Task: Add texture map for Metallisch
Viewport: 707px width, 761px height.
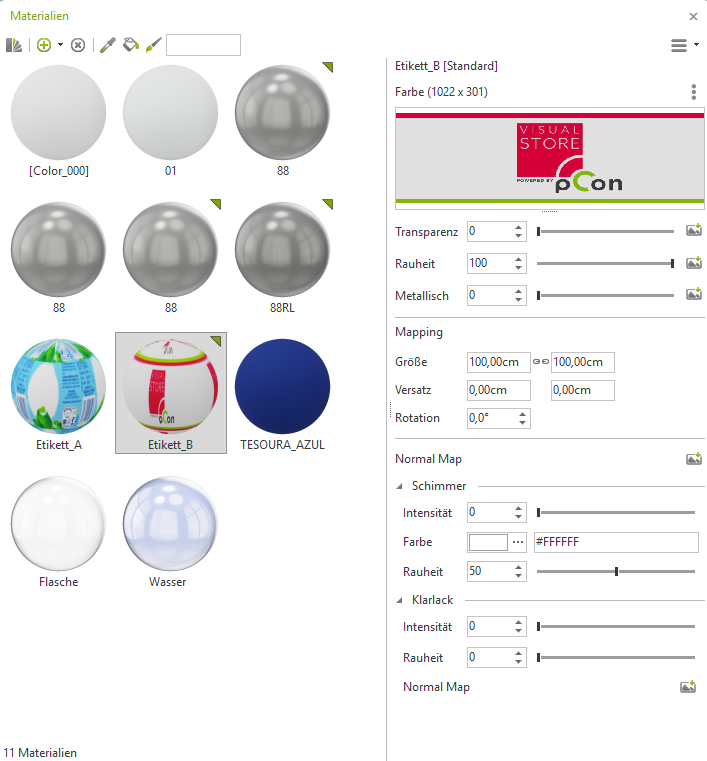Action: [x=693, y=295]
